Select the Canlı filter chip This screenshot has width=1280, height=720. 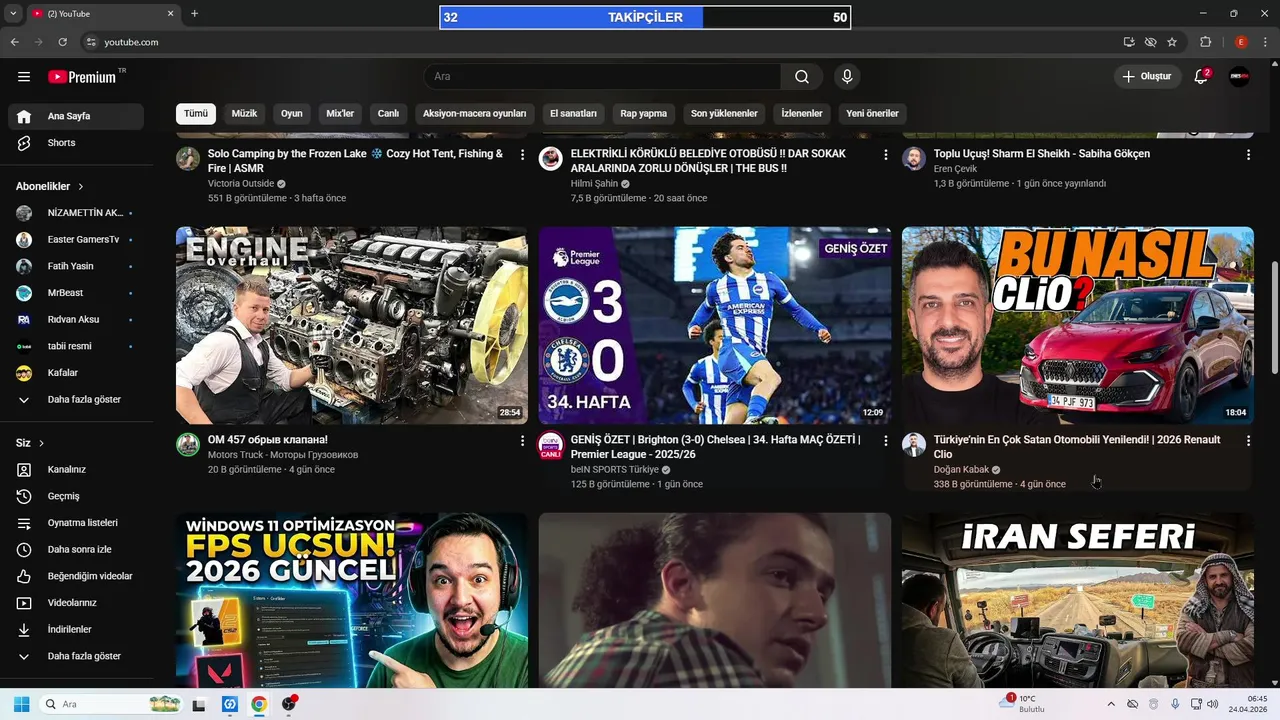388,113
